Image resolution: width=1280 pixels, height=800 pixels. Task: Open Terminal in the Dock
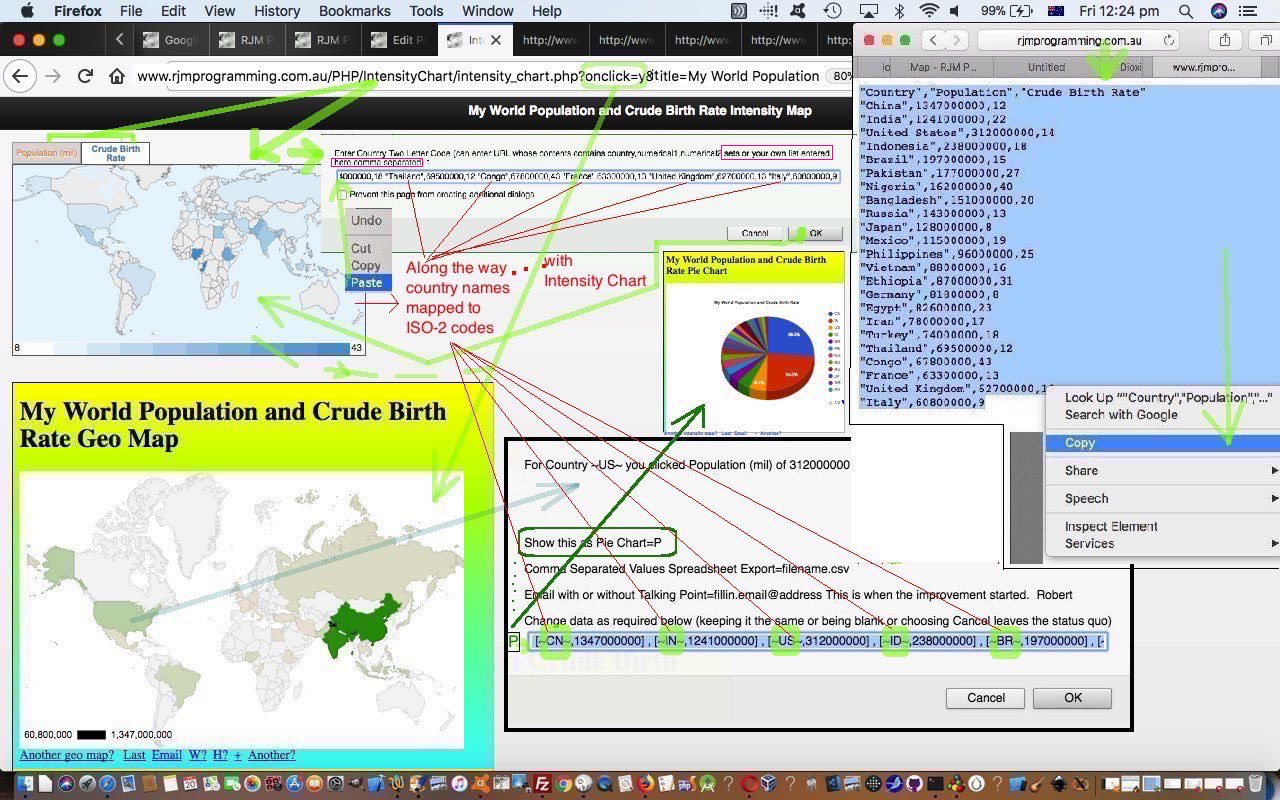point(935,784)
